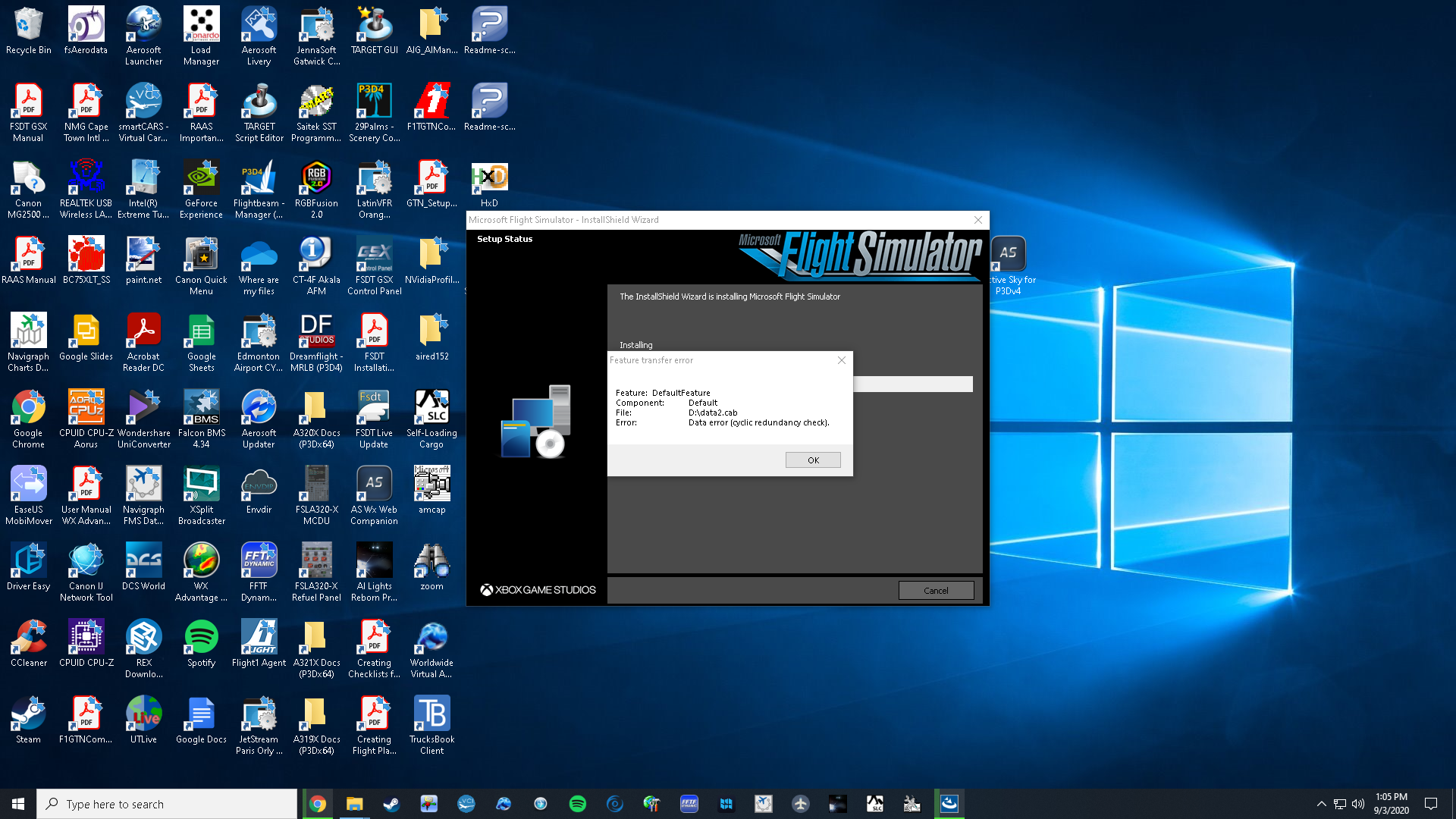Select the Navigraph Charts desktop icon
Image resolution: width=1456 pixels, height=819 pixels.
tap(29, 342)
